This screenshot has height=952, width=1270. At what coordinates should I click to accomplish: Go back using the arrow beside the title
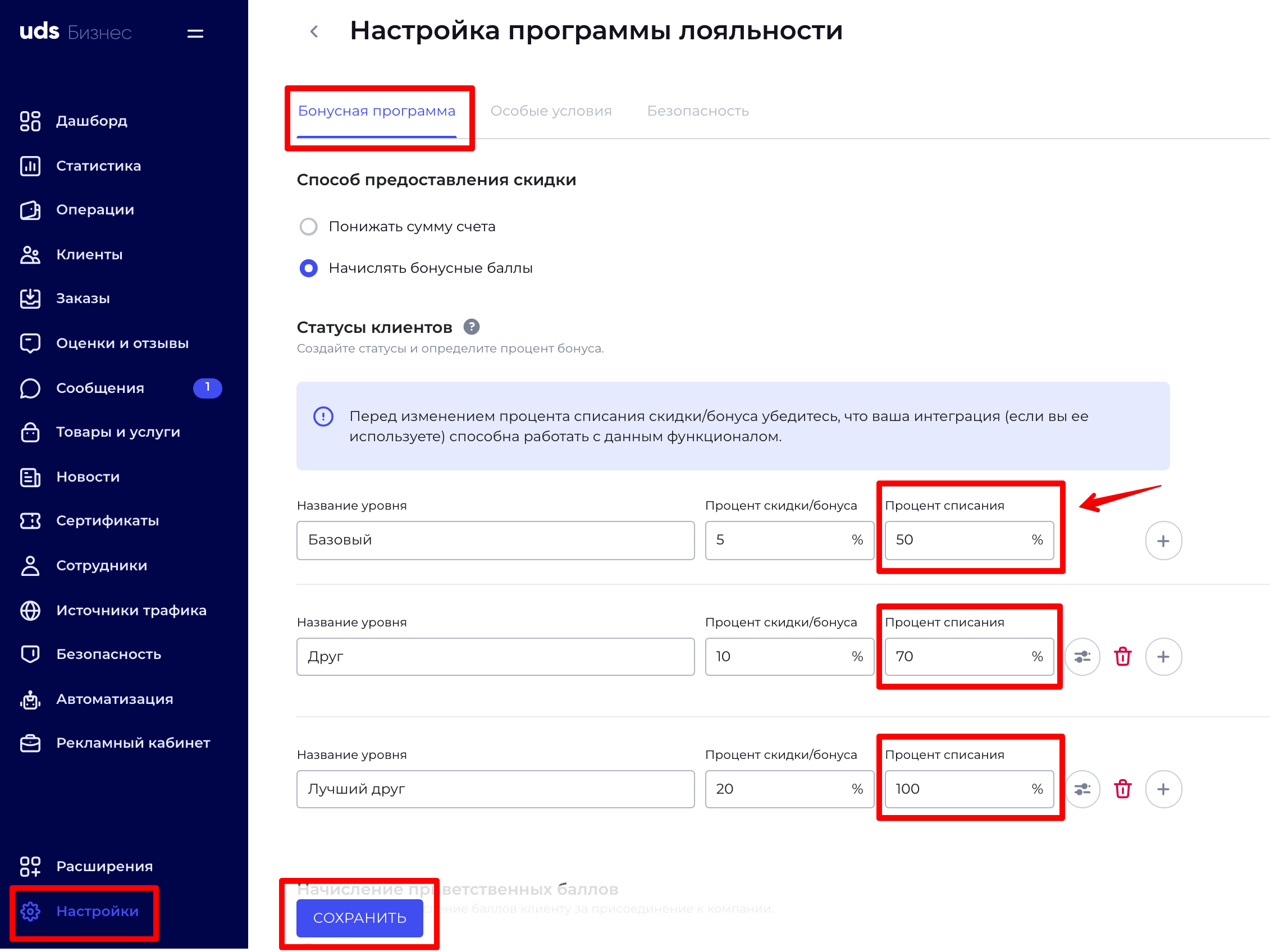tap(314, 31)
